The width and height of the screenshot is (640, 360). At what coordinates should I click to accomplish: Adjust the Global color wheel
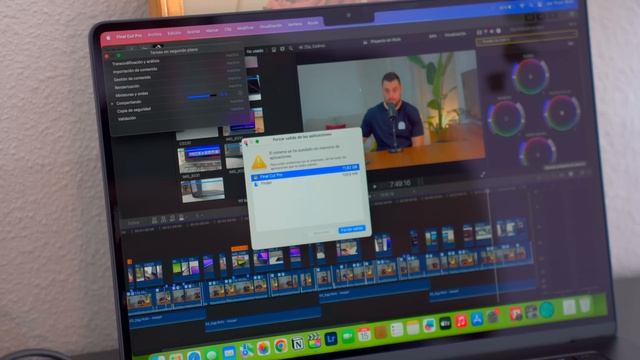[530, 76]
